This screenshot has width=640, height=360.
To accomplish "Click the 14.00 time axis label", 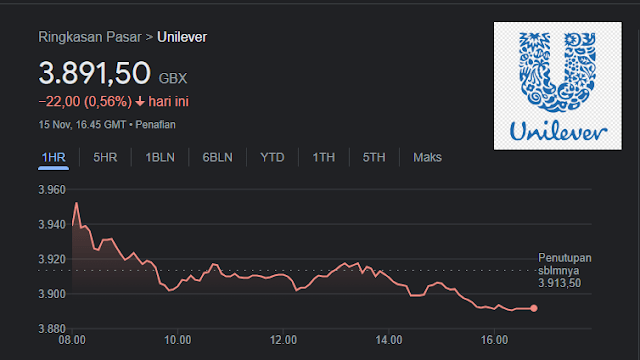I will pos(389,340).
